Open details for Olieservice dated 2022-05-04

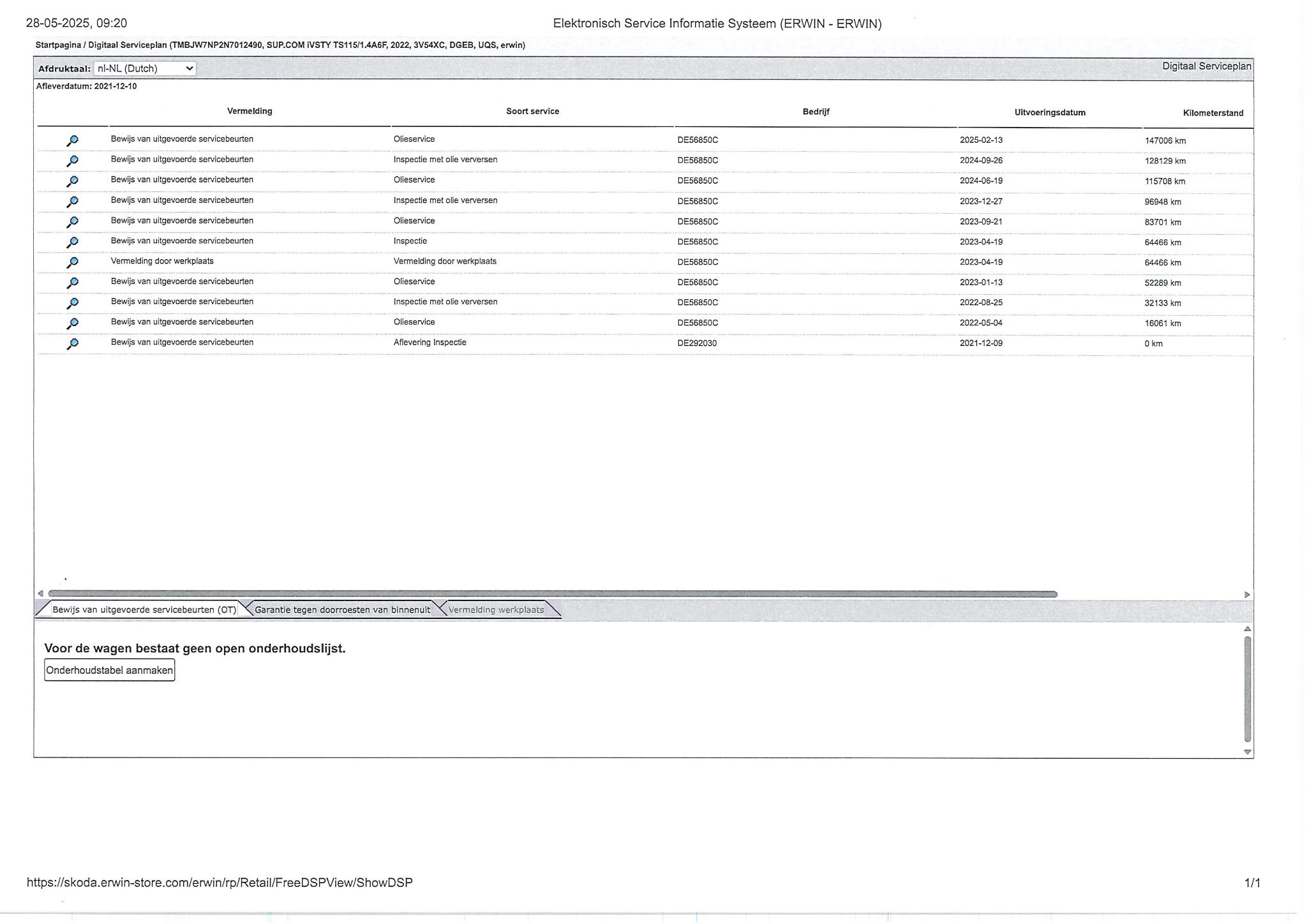coord(73,324)
